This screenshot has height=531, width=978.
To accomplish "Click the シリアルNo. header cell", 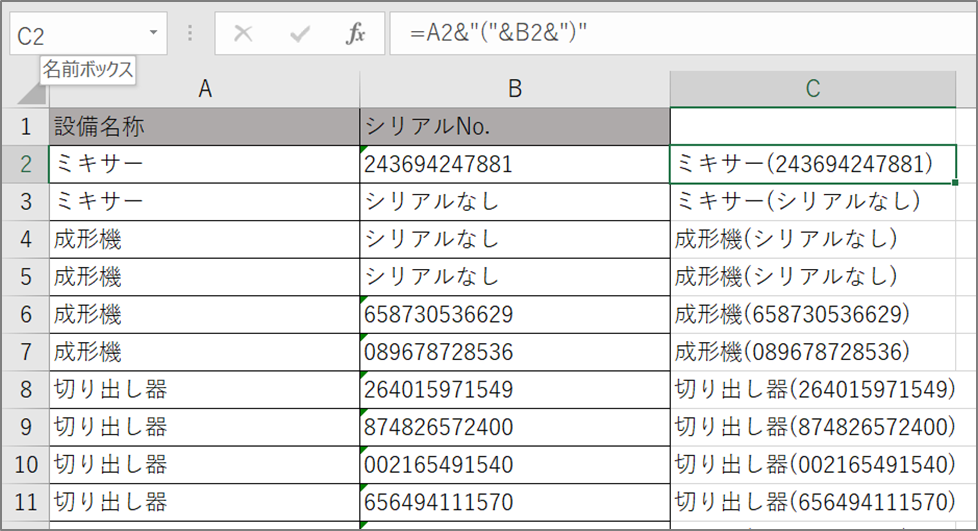I will click(x=514, y=126).
